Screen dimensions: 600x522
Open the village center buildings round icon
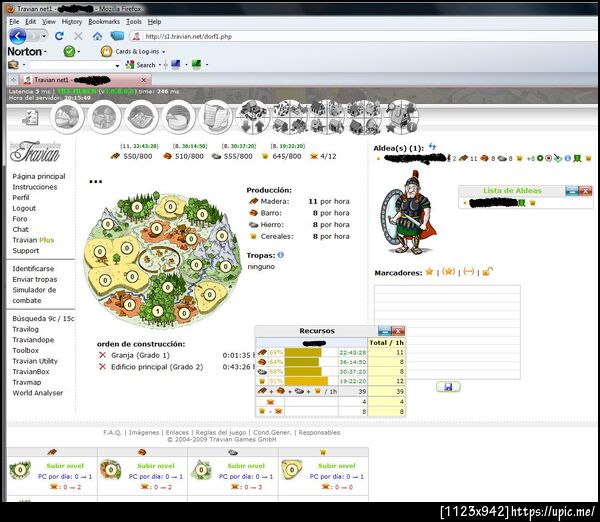coord(104,117)
